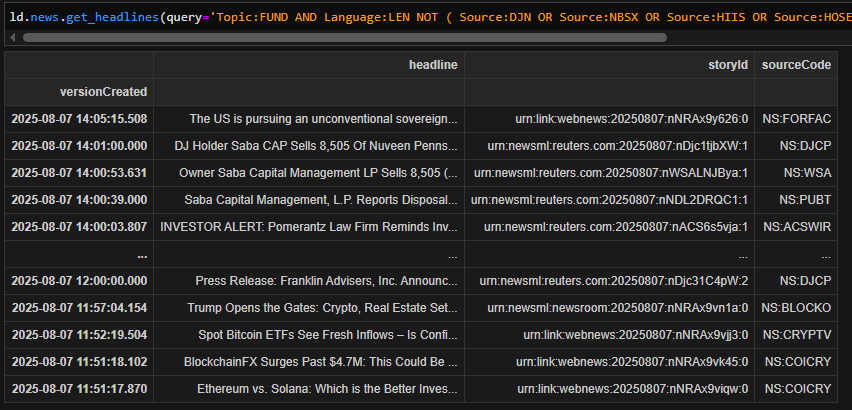Click storyId ending nACS6s5vja:1

pos(616,227)
